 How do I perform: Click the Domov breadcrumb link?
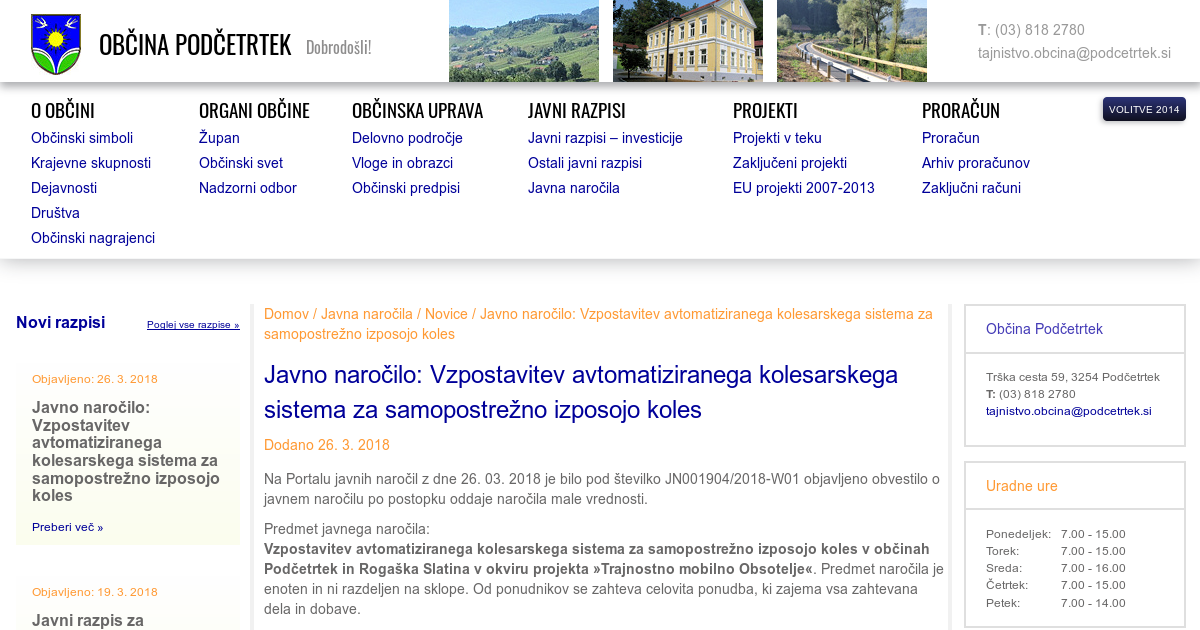click(x=286, y=314)
